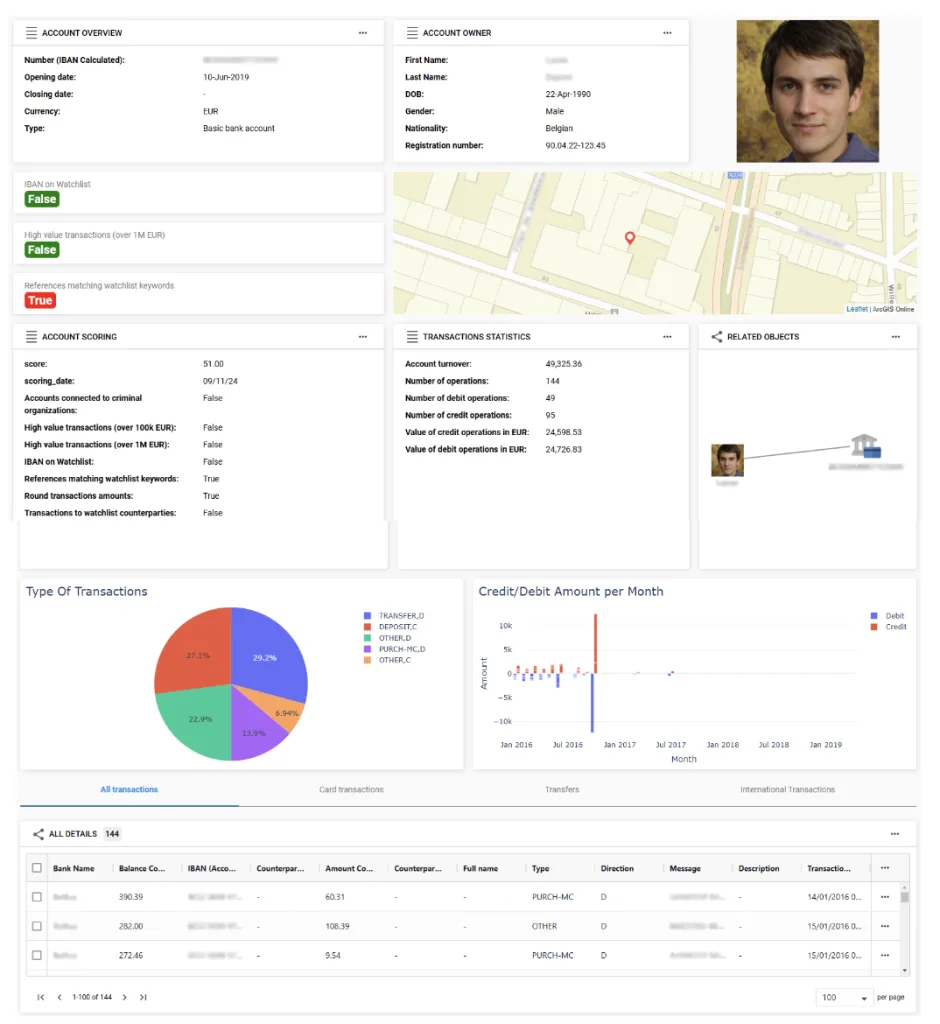Click the green 22.9% pie slice

pos(196,722)
